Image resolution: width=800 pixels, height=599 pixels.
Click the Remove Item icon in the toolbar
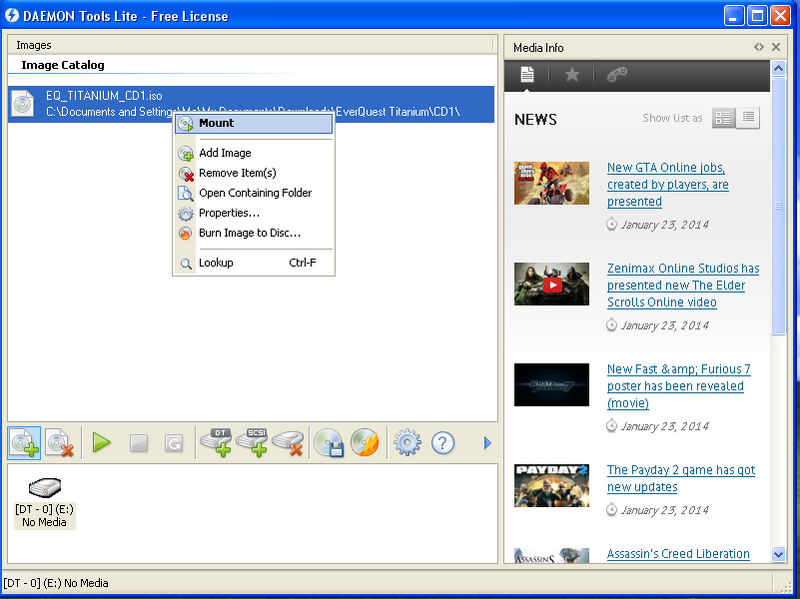coord(58,442)
